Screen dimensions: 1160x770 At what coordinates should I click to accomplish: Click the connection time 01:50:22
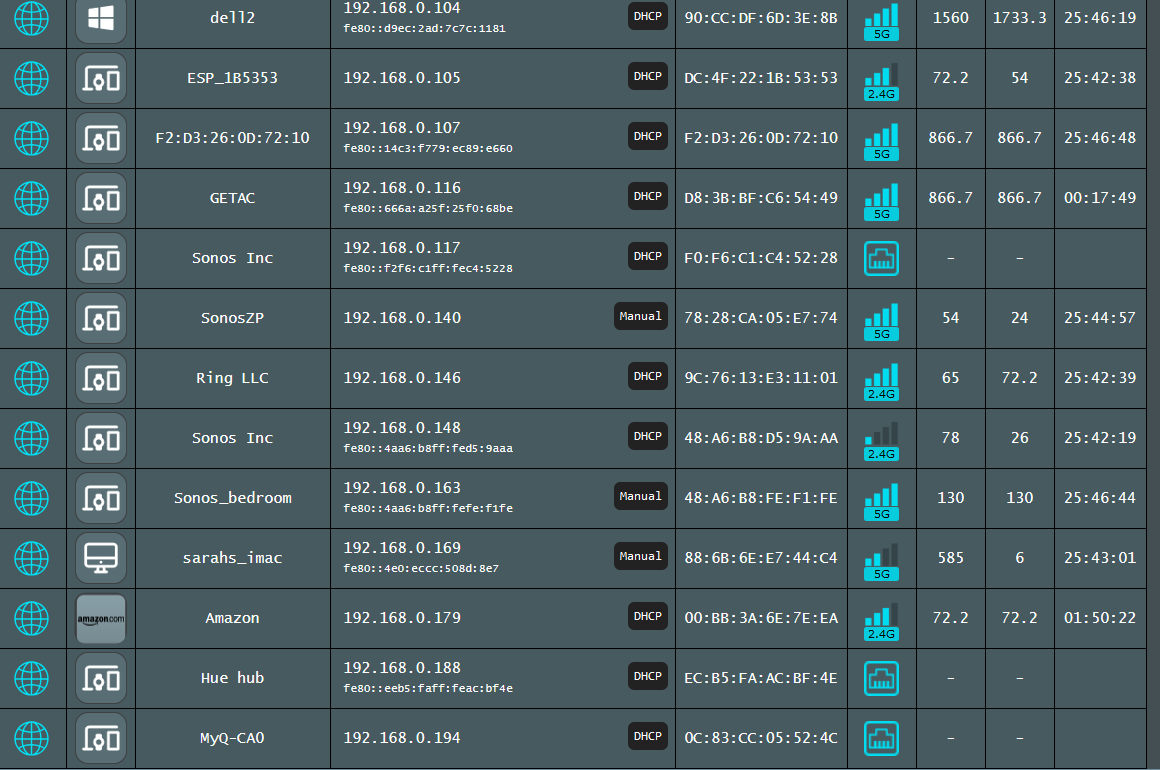(1100, 618)
